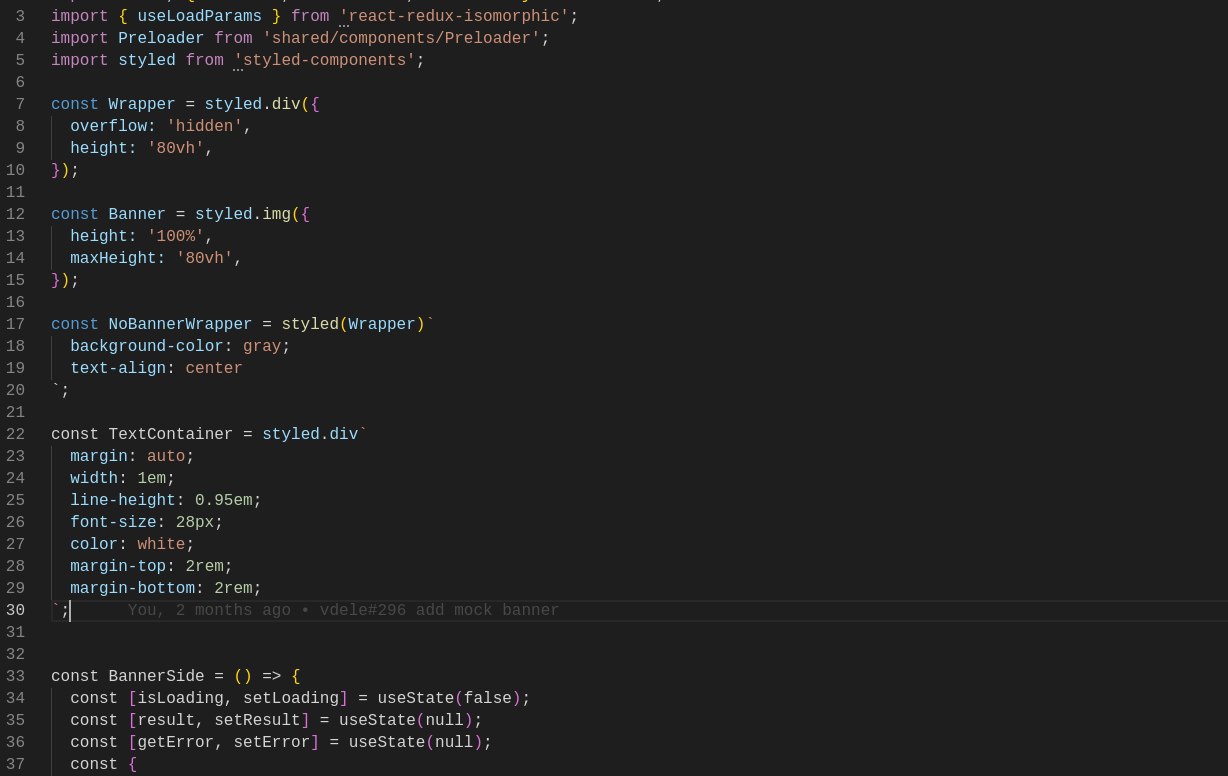Click the 'background-color' property
The width and height of the screenshot is (1228, 776).
coord(147,346)
